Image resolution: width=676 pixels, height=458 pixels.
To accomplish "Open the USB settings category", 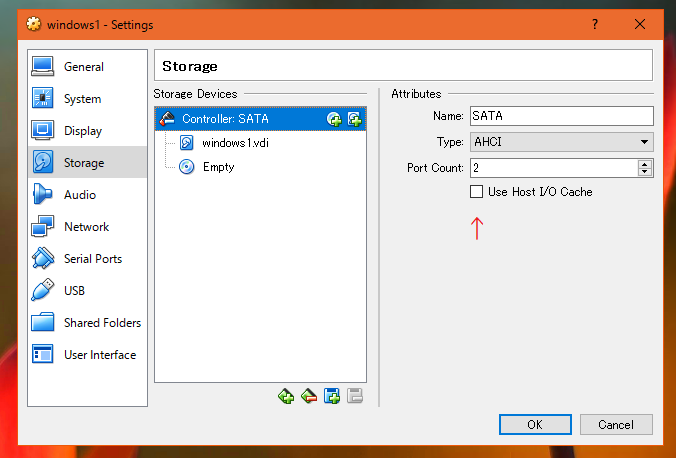I will (87, 290).
